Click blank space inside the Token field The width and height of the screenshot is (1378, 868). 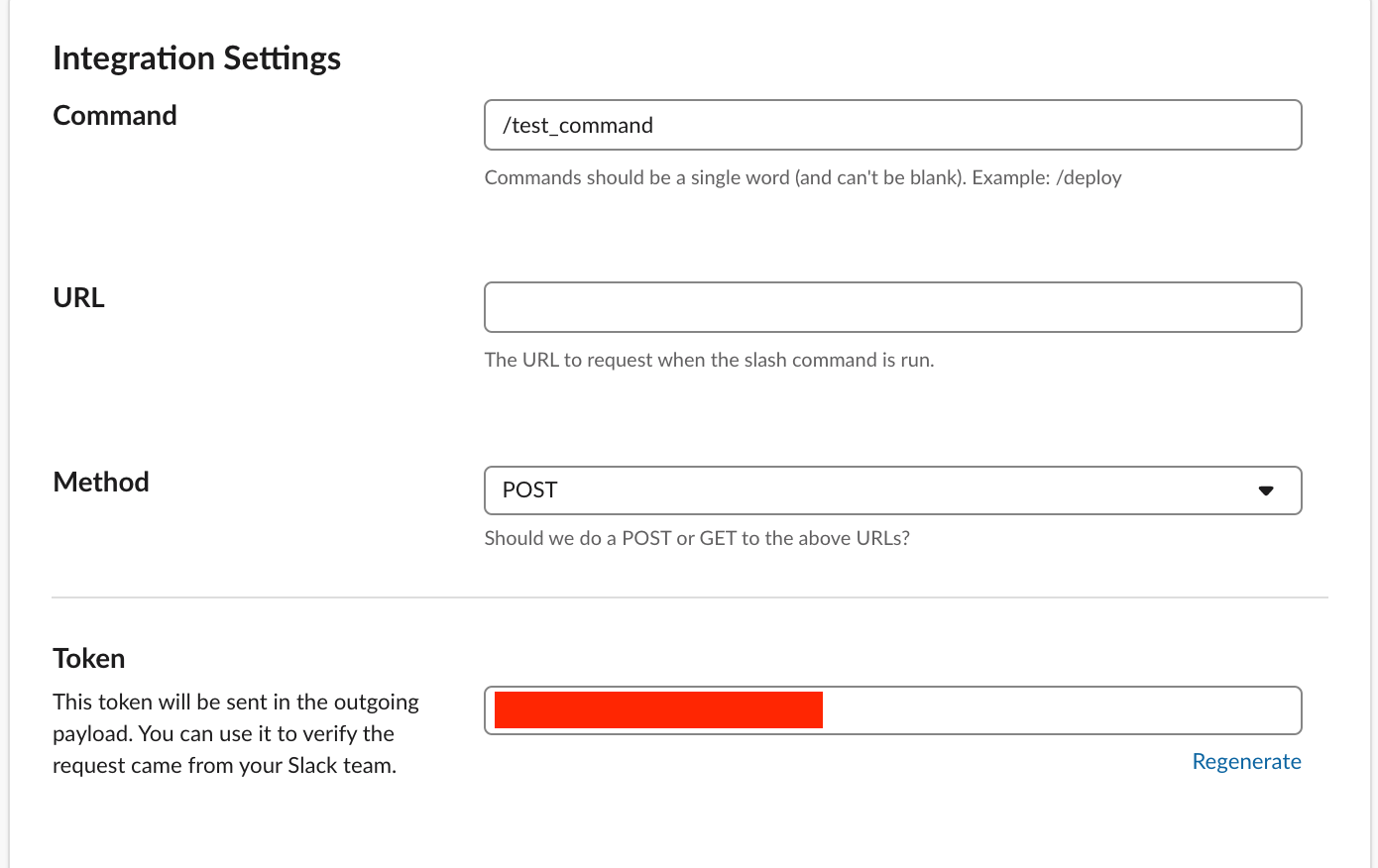pos(1061,710)
